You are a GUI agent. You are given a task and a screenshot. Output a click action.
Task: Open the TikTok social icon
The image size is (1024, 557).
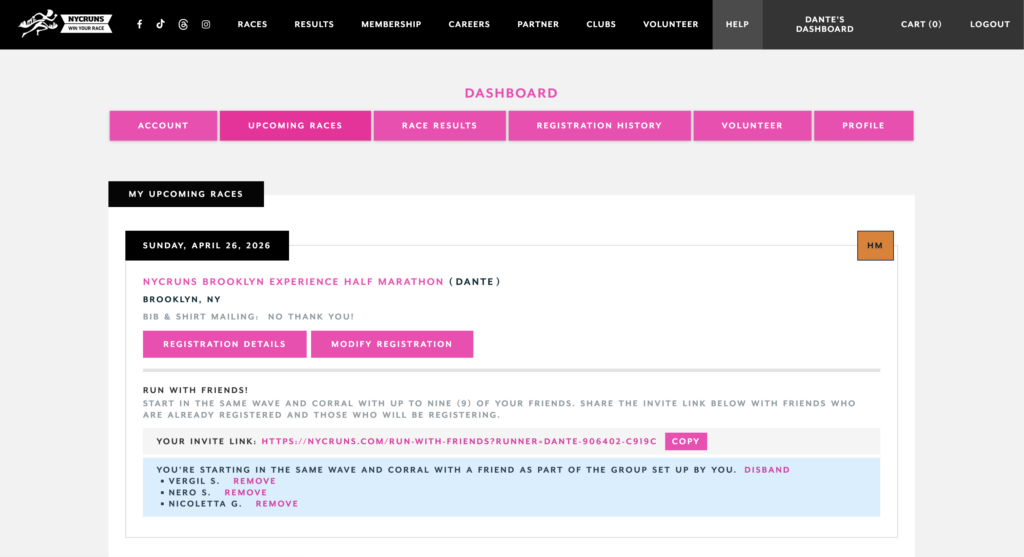tap(161, 24)
